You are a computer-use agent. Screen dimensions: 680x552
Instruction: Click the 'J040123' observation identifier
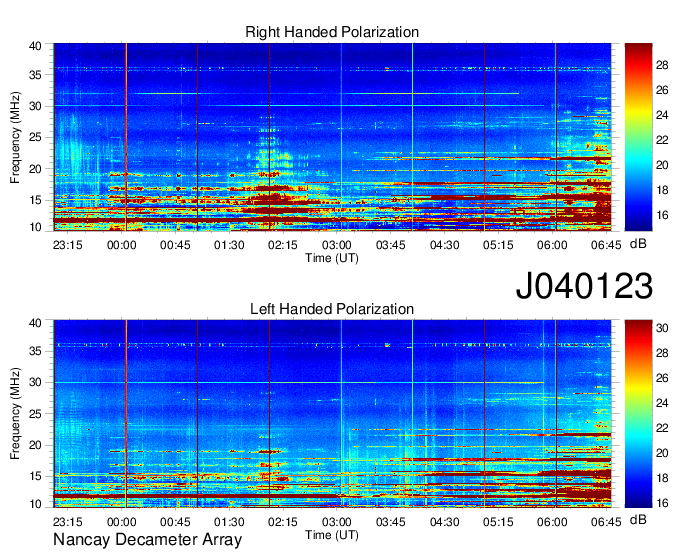tap(584, 286)
